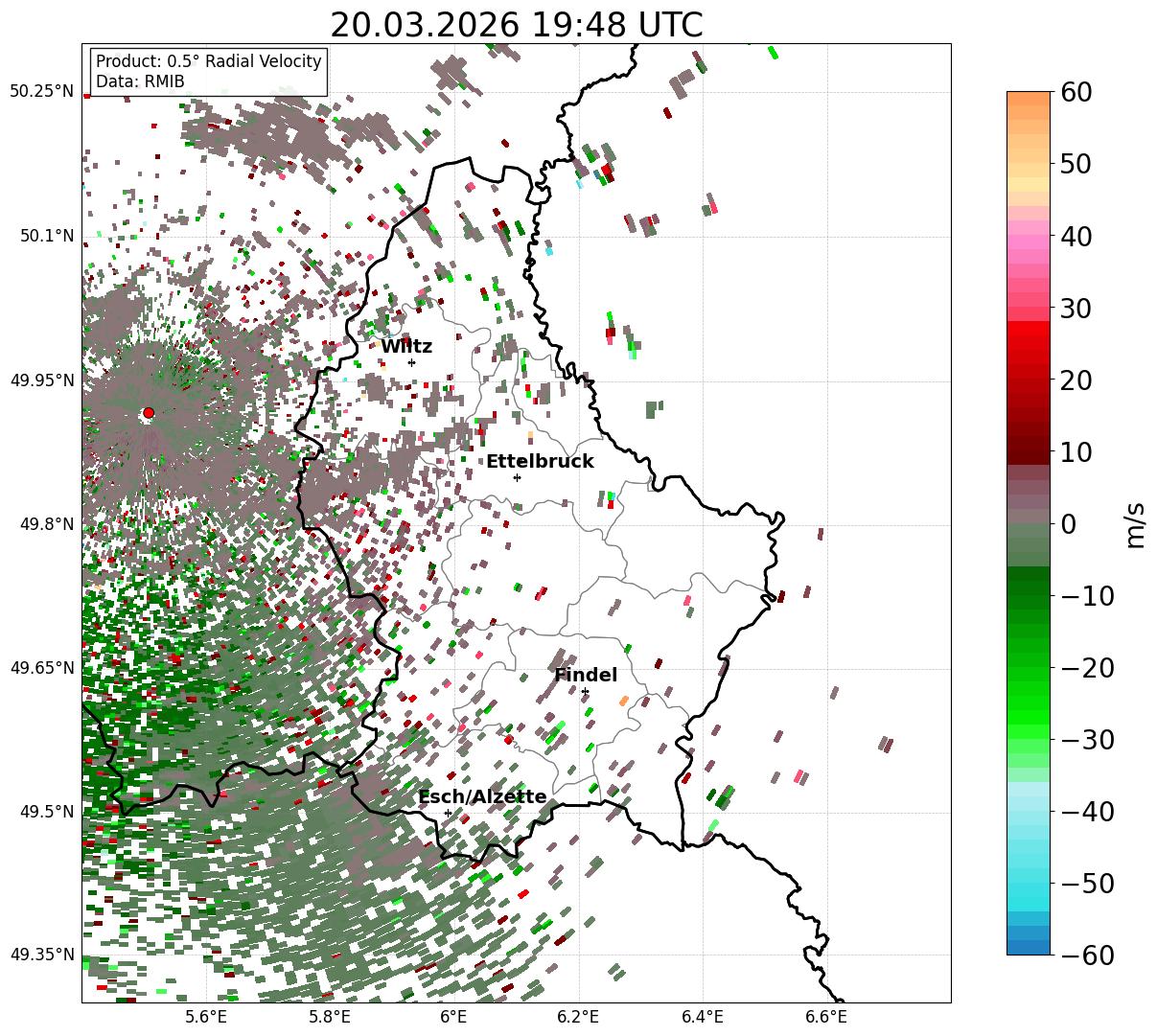
Task: Click the 5.6°E longitude label
Action: click(x=206, y=1016)
